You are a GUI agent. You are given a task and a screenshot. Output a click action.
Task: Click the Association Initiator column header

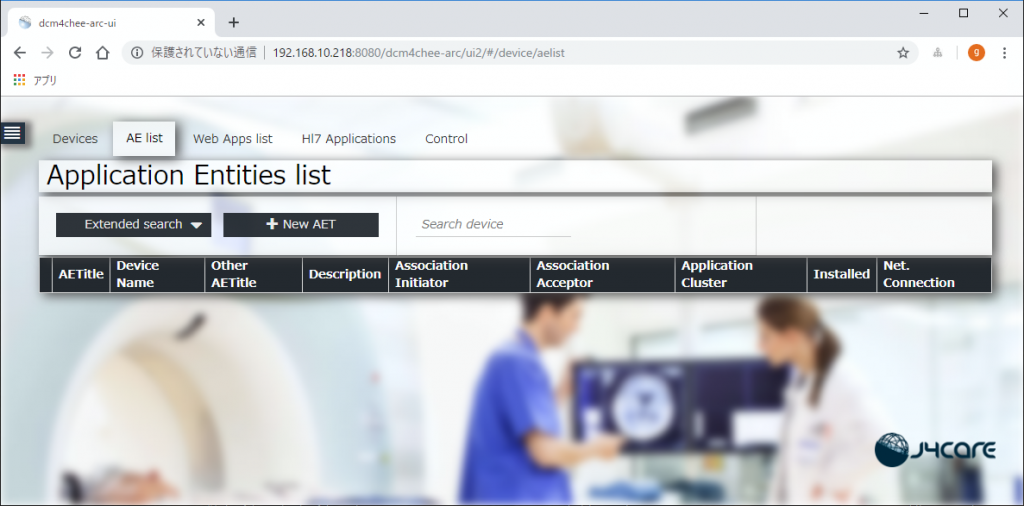coord(459,274)
